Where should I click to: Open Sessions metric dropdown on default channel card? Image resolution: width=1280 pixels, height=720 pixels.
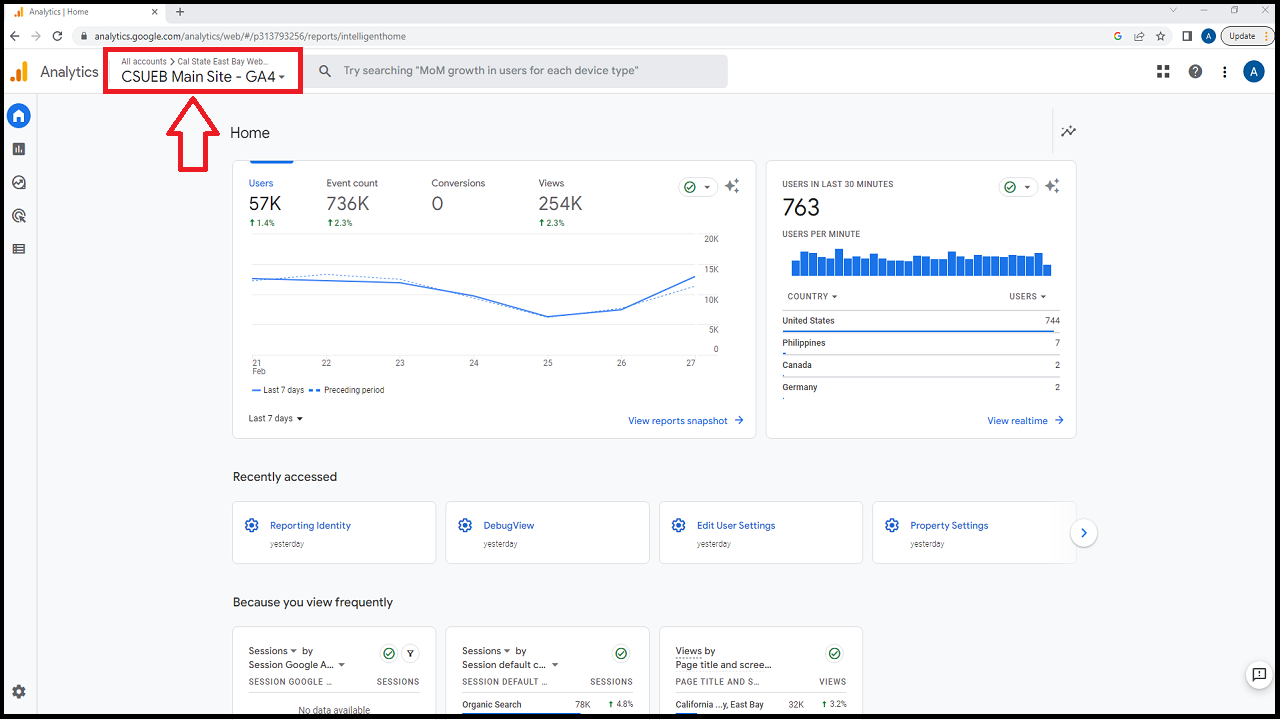click(x=487, y=651)
